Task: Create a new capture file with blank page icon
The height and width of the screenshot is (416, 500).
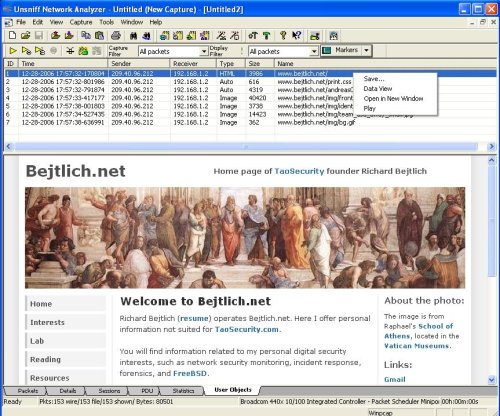Action: 12,35
